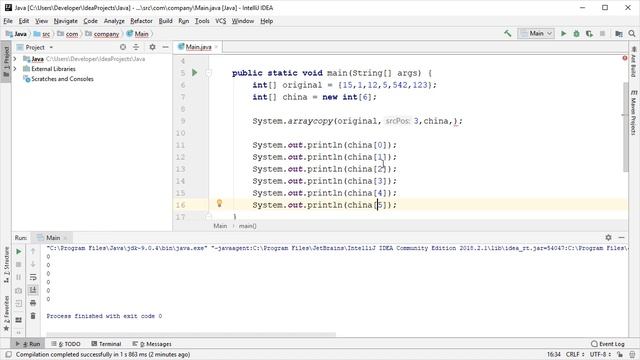Screen dimensions: 640x360
Task: Close the Main.java editor tab
Action: coord(216,47)
